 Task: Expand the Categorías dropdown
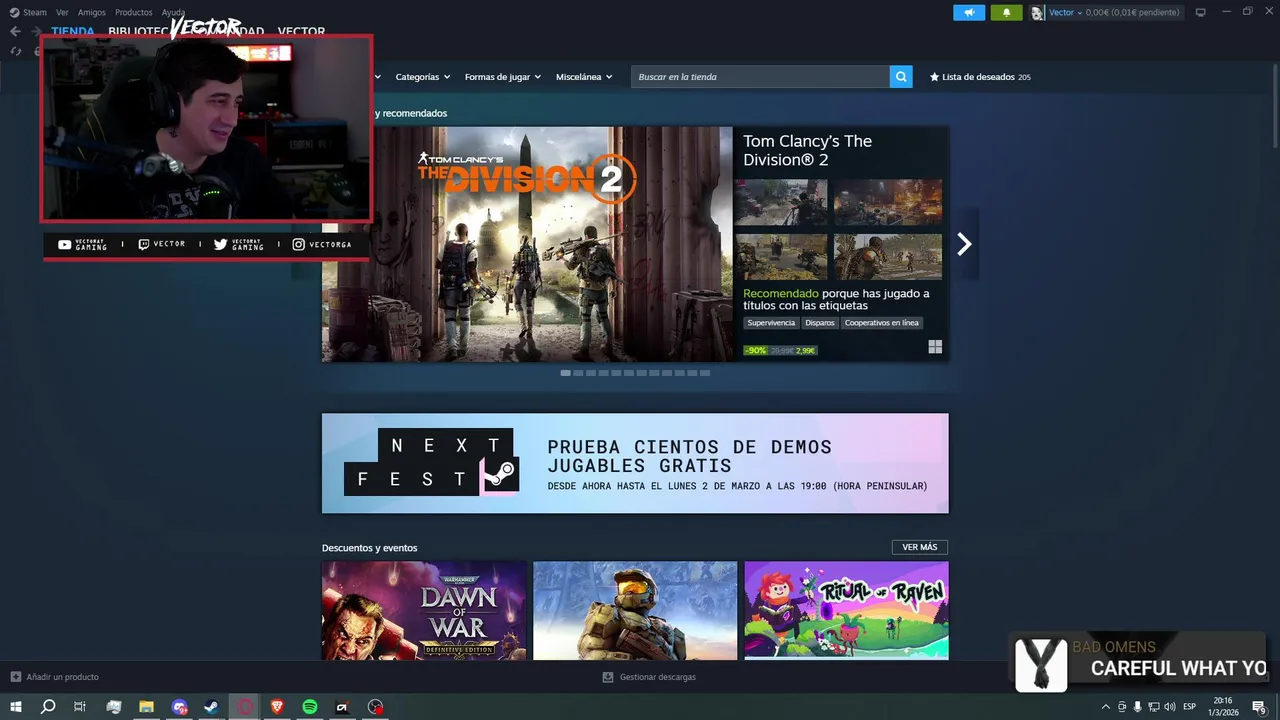point(422,77)
